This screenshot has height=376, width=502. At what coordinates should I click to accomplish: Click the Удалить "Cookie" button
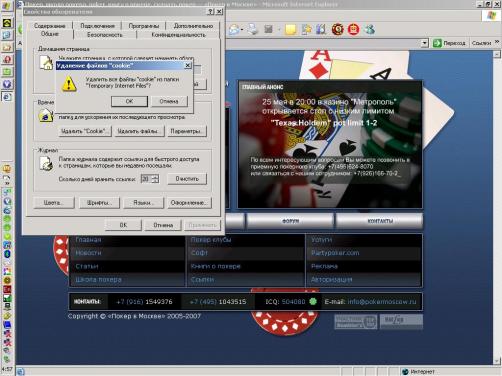(85, 131)
